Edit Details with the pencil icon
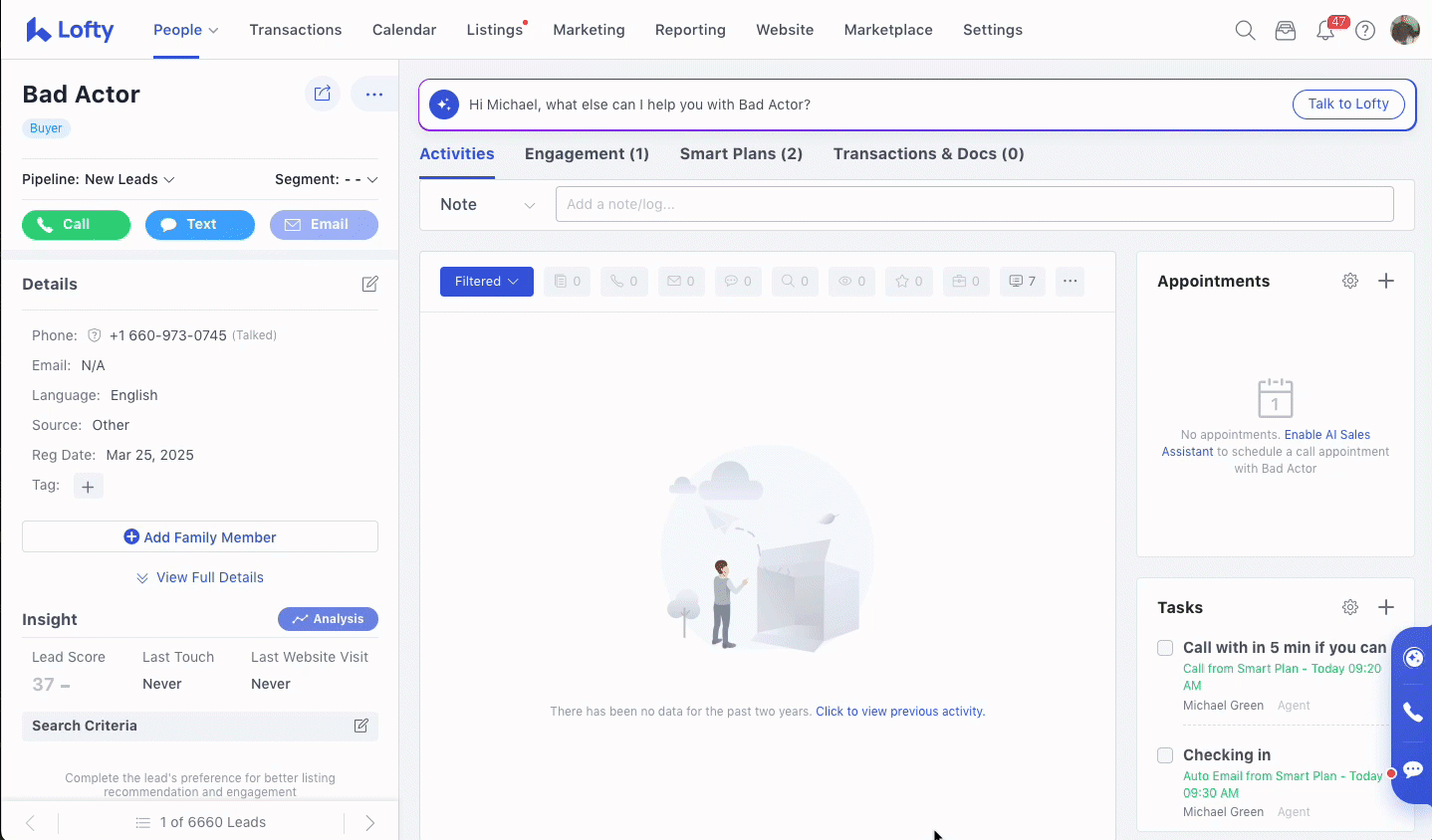This screenshot has width=1432, height=840. [x=369, y=284]
